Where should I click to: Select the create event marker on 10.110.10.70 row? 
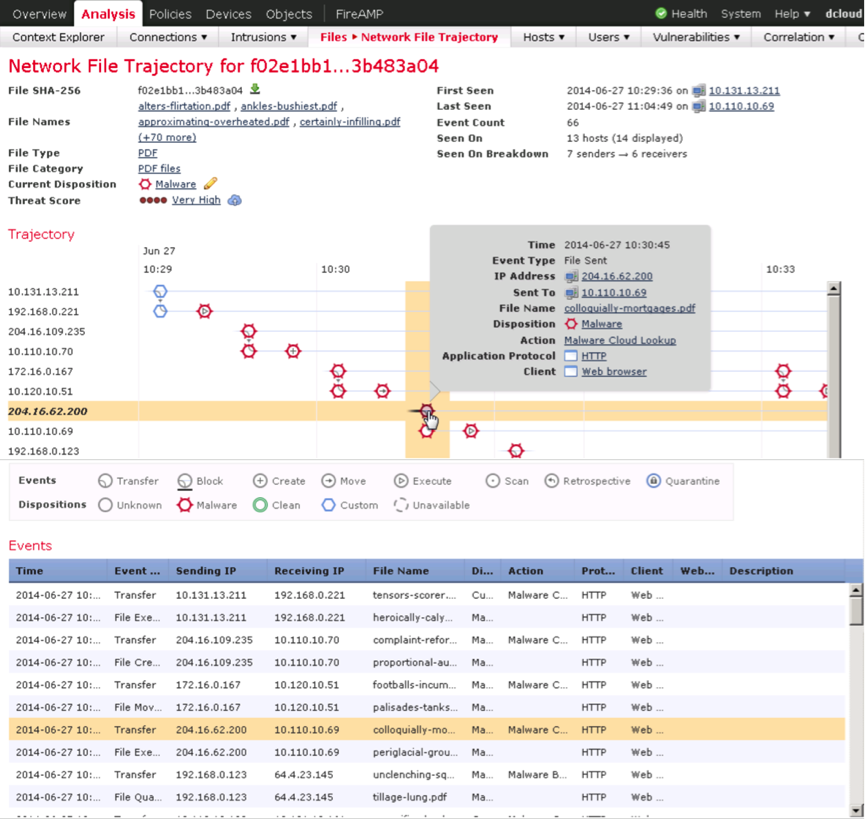click(293, 351)
